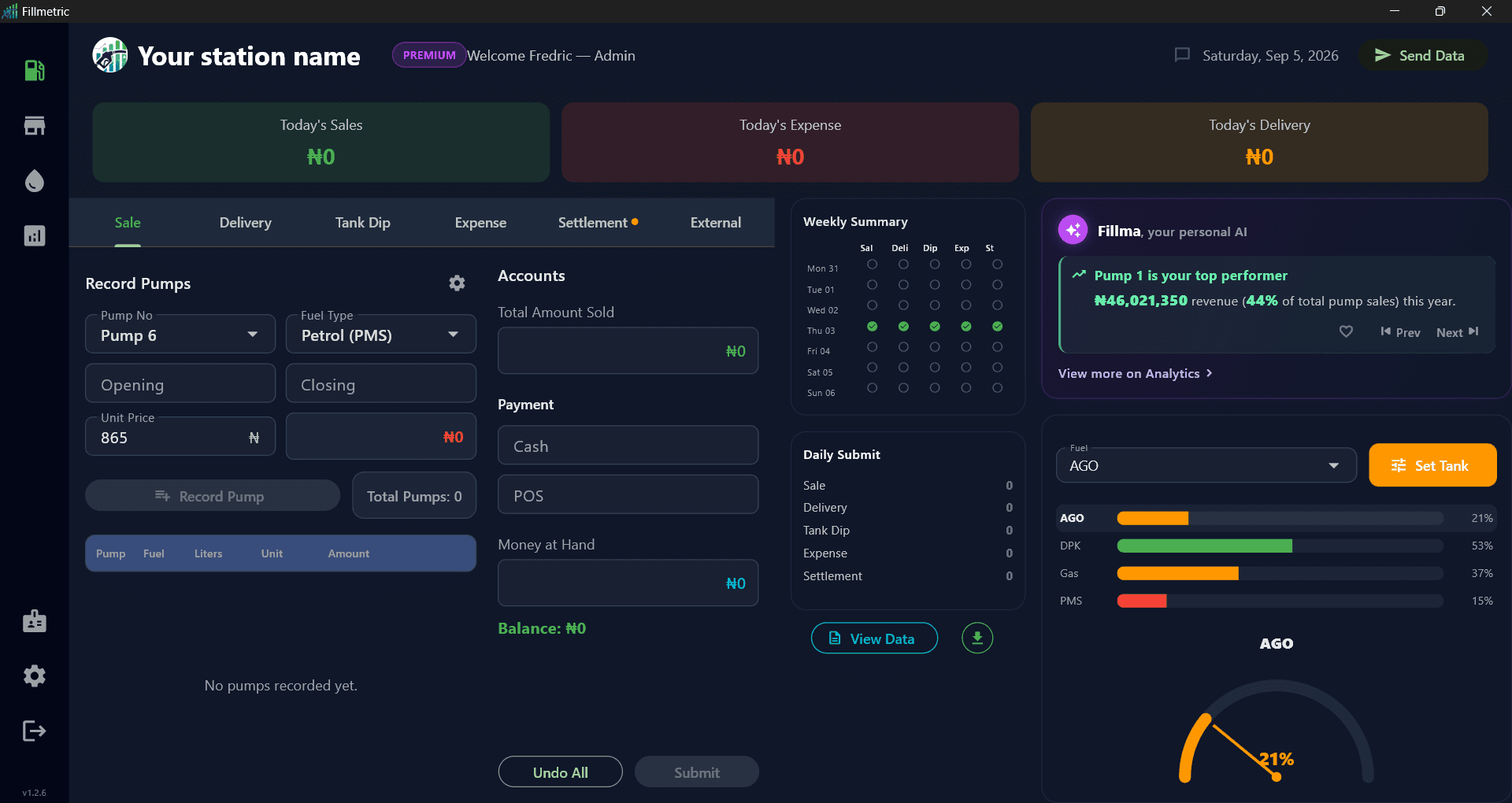Switch to the External tab
Viewport: 1512px width, 803px height.
click(716, 223)
